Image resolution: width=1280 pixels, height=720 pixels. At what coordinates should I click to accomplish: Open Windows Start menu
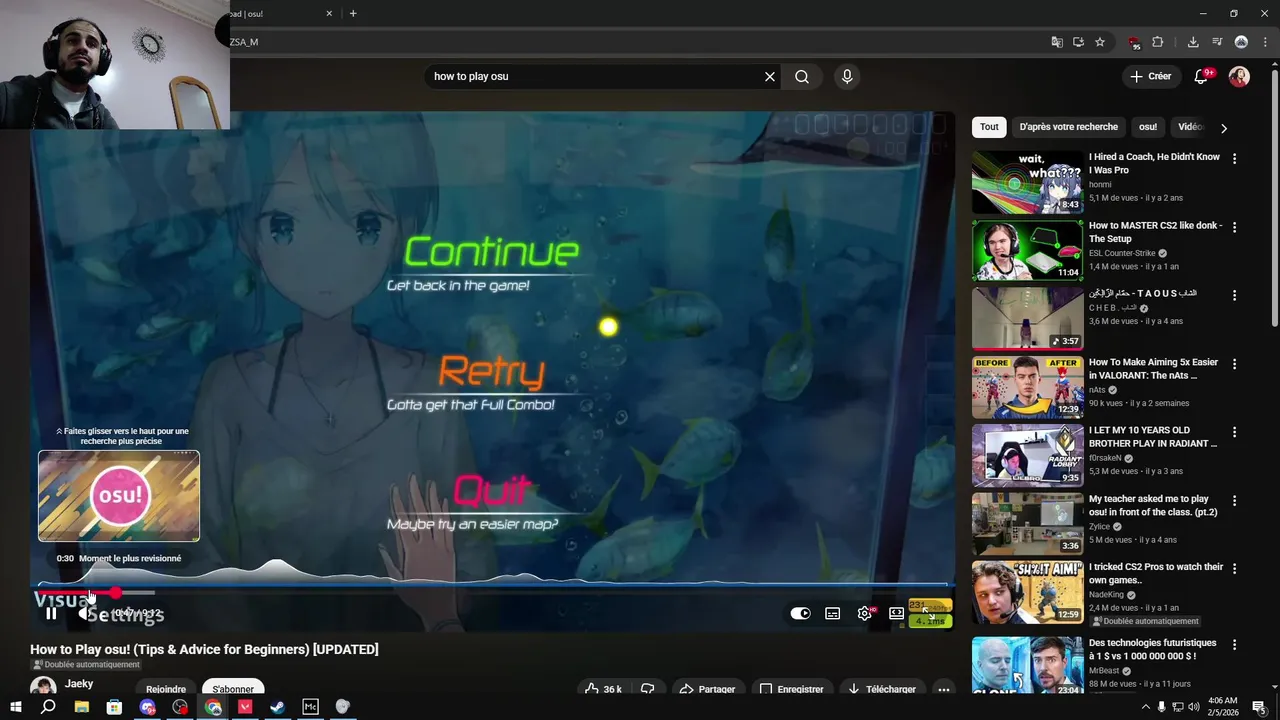(15, 707)
